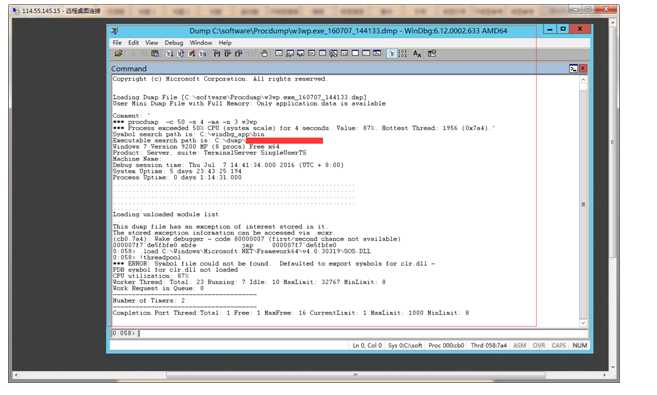Click the command input field at 0:058 prompt
The image size is (657, 395).
pyautogui.click(x=349, y=333)
